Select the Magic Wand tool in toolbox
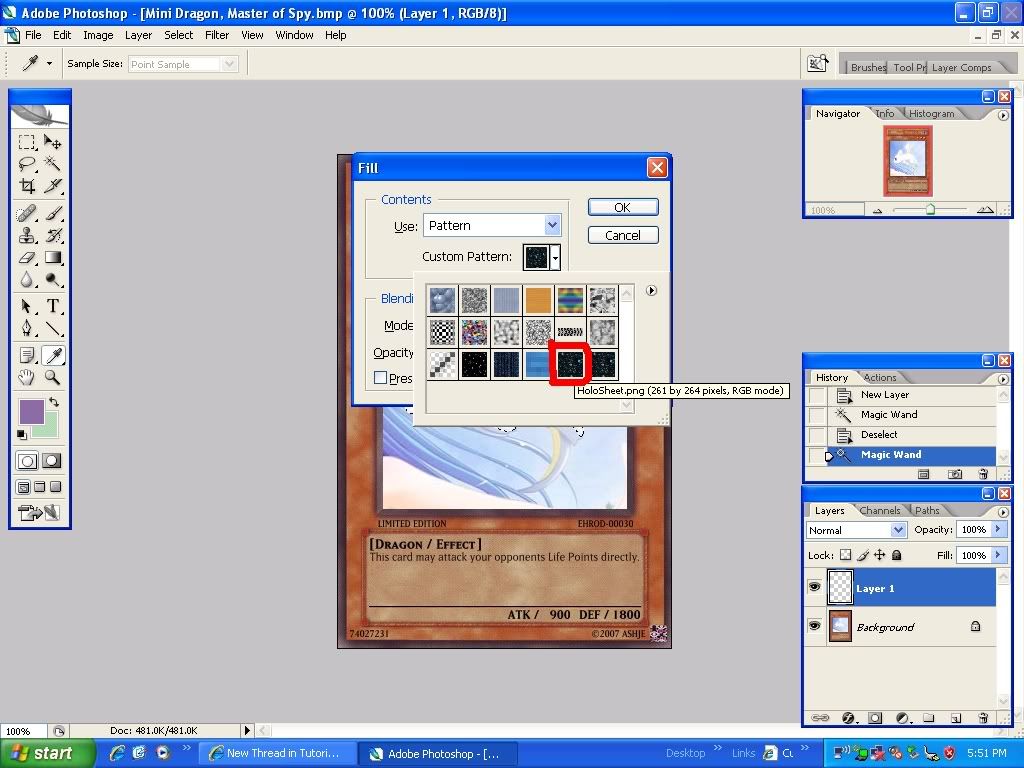Screen dimensions: 1024x768 click(52, 164)
